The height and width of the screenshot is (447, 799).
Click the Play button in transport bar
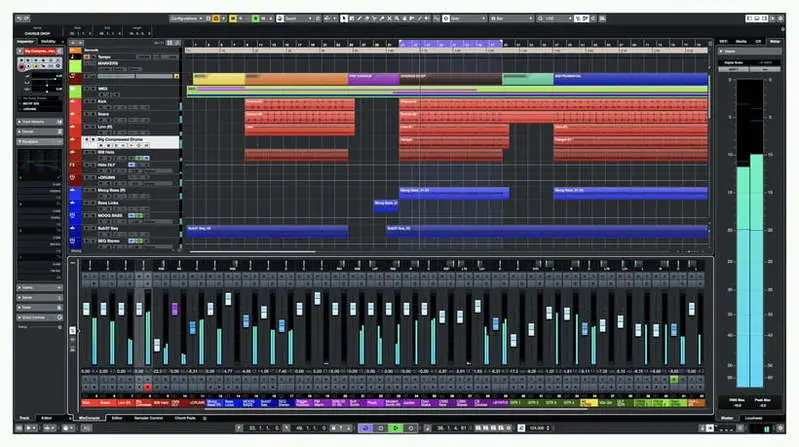pyautogui.click(x=396, y=428)
